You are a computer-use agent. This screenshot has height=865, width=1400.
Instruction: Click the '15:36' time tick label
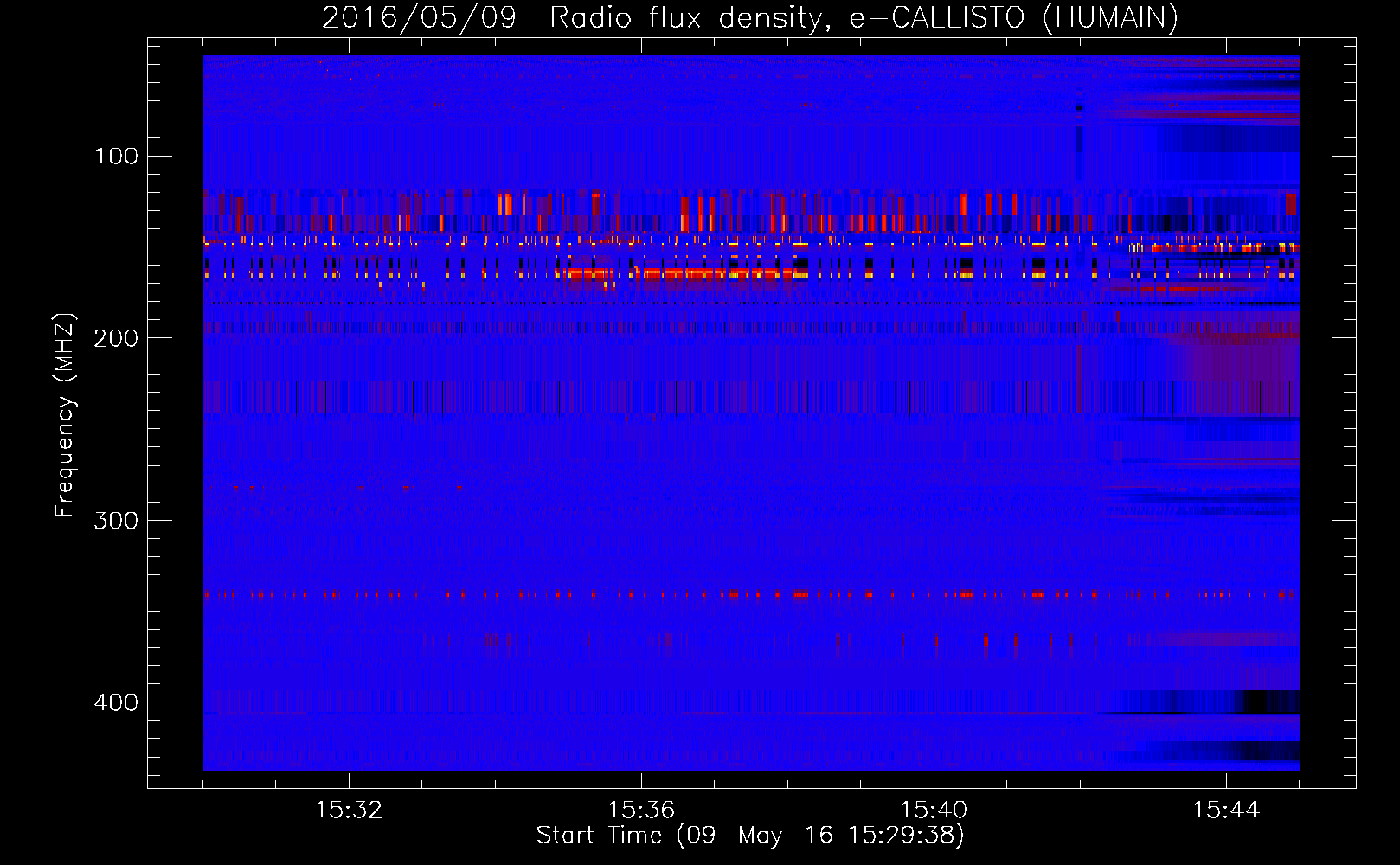pos(641,811)
